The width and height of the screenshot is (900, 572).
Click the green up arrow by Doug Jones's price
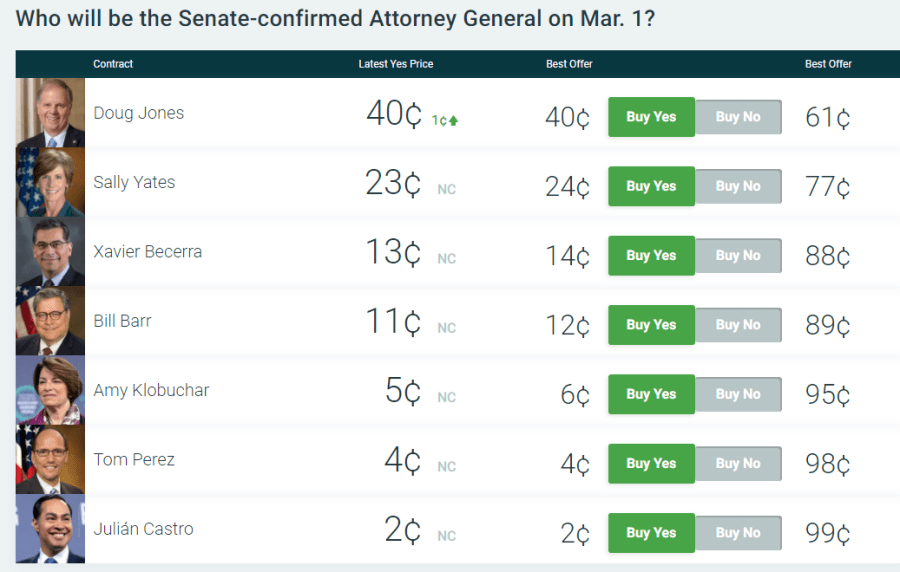pyautogui.click(x=453, y=121)
